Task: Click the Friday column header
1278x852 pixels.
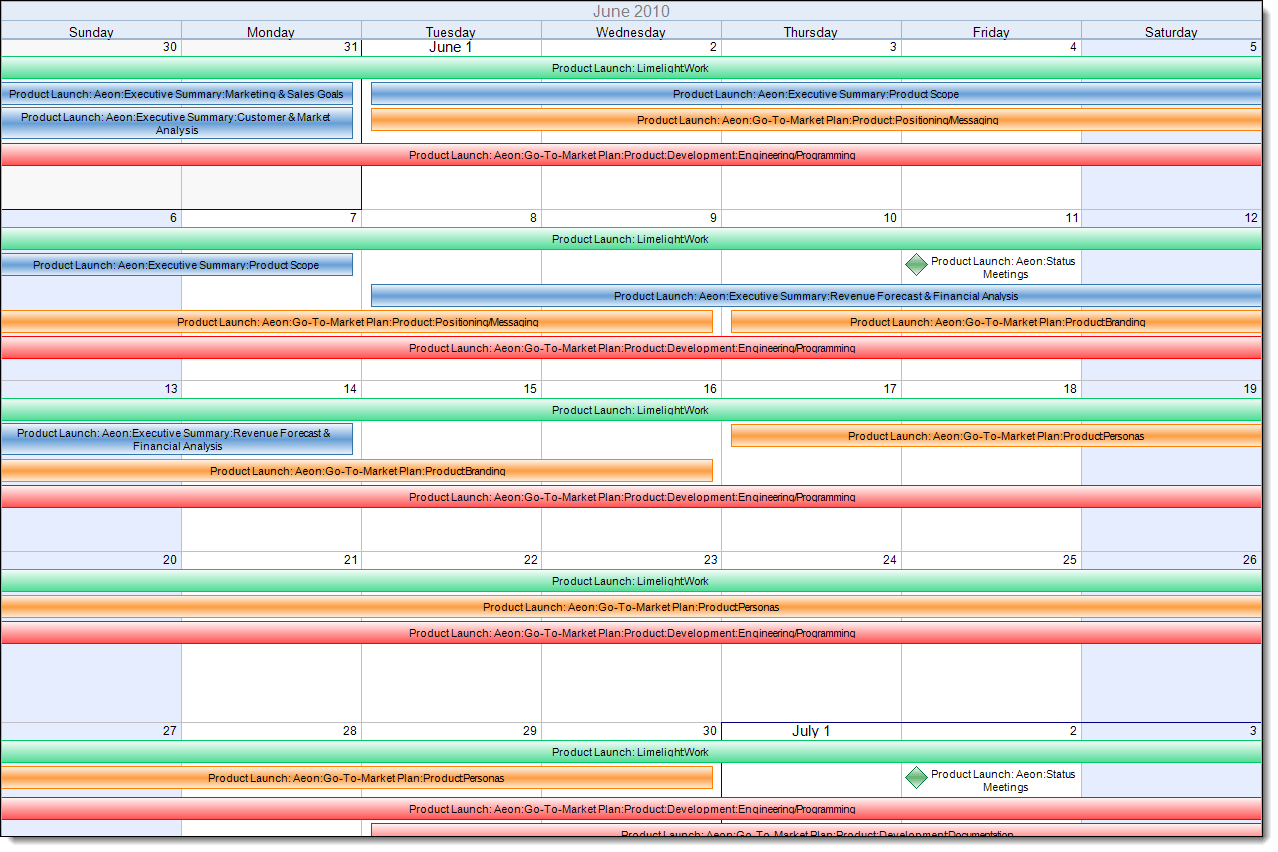Action: click(x=991, y=32)
